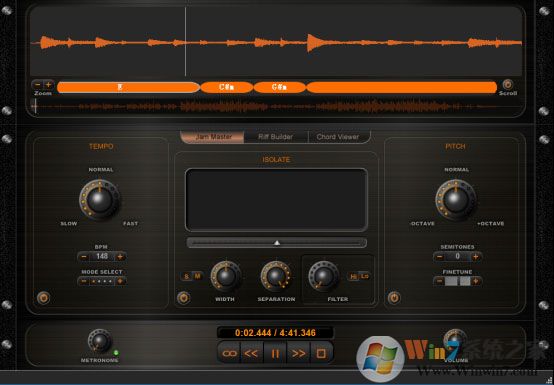The height and width of the screenshot is (385, 554).
Task: Increase BPM with the plus button
Action: [120, 256]
